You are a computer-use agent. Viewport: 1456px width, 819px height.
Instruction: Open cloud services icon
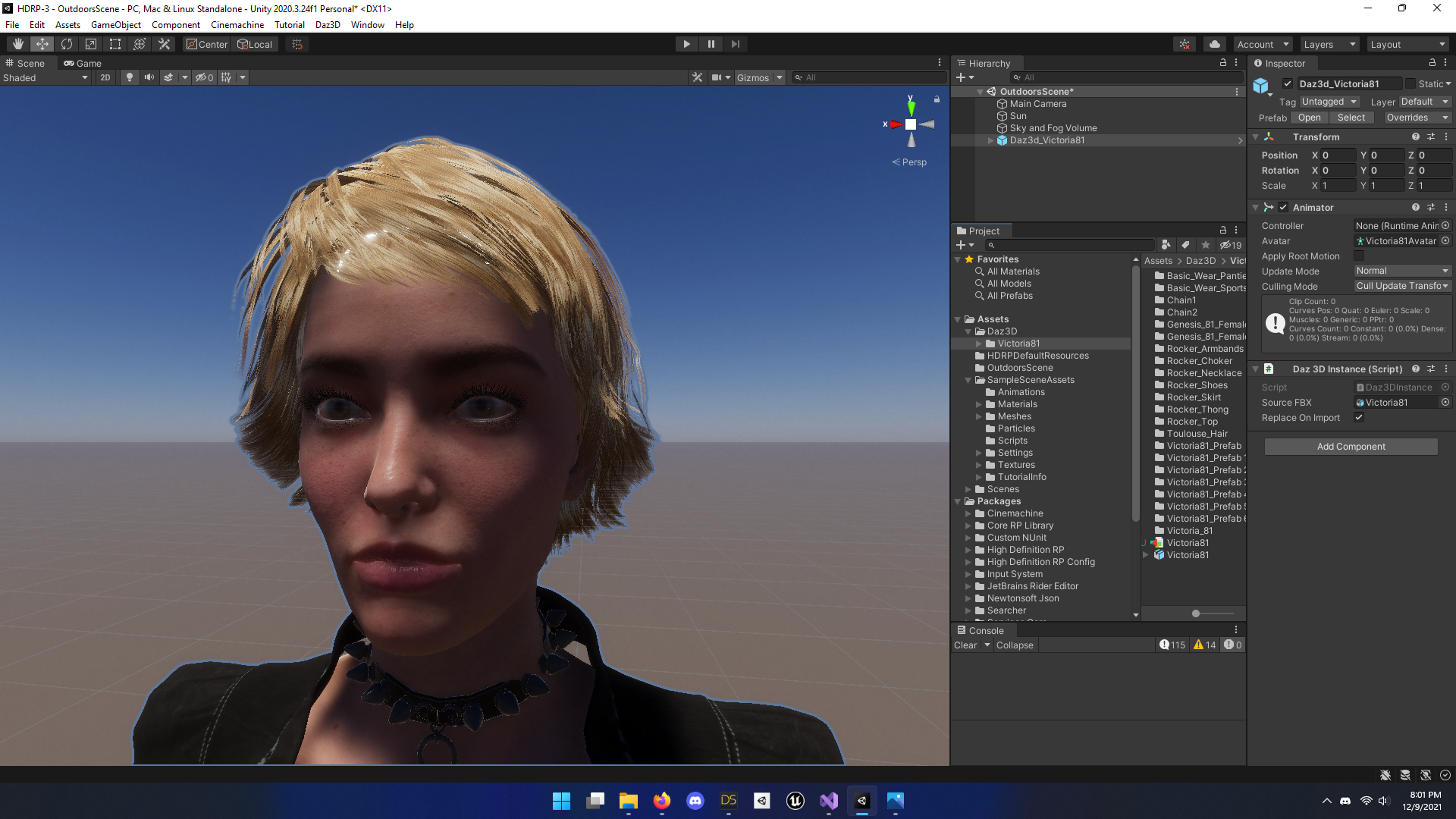tap(1214, 44)
